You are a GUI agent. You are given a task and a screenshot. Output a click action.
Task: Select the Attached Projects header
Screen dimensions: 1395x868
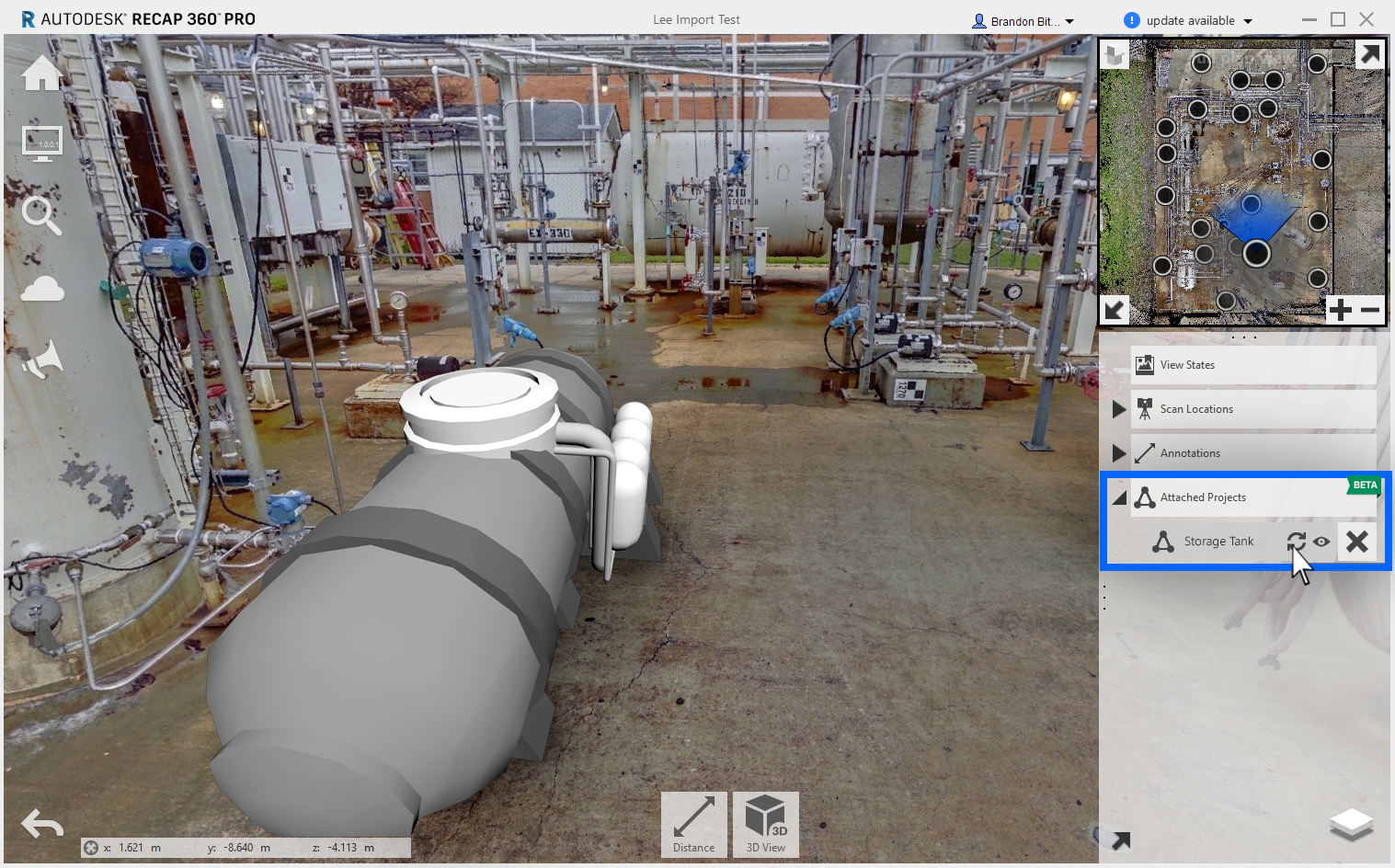point(1253,497)
